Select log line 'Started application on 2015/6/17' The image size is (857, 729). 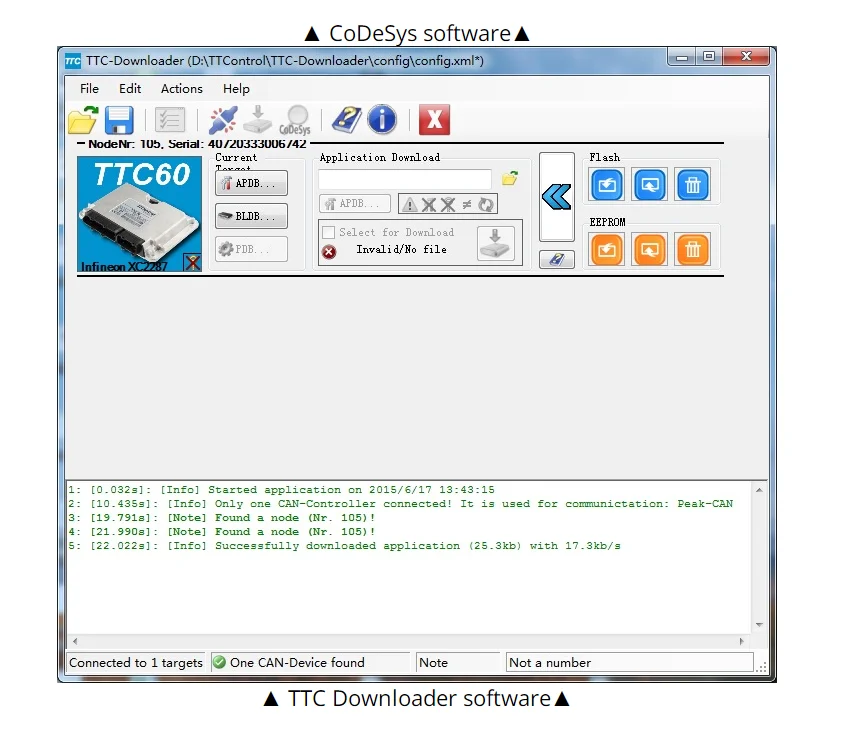coord(281,490)
